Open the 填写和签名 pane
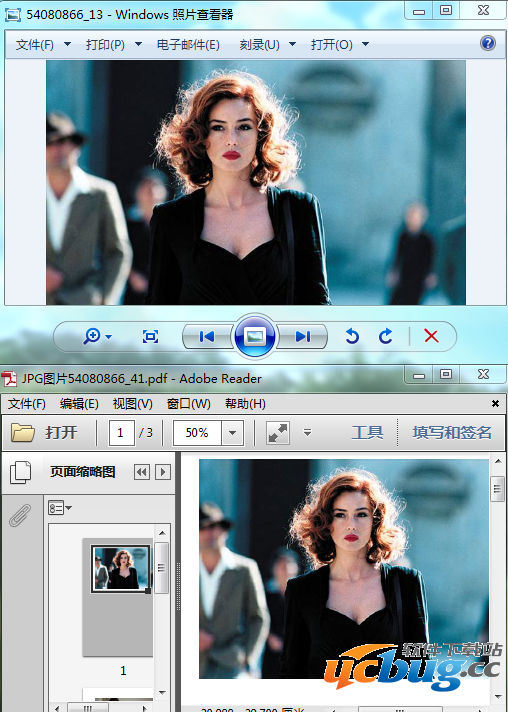The height and width of the screenshot is (712, 508). (x=452, y=432)
